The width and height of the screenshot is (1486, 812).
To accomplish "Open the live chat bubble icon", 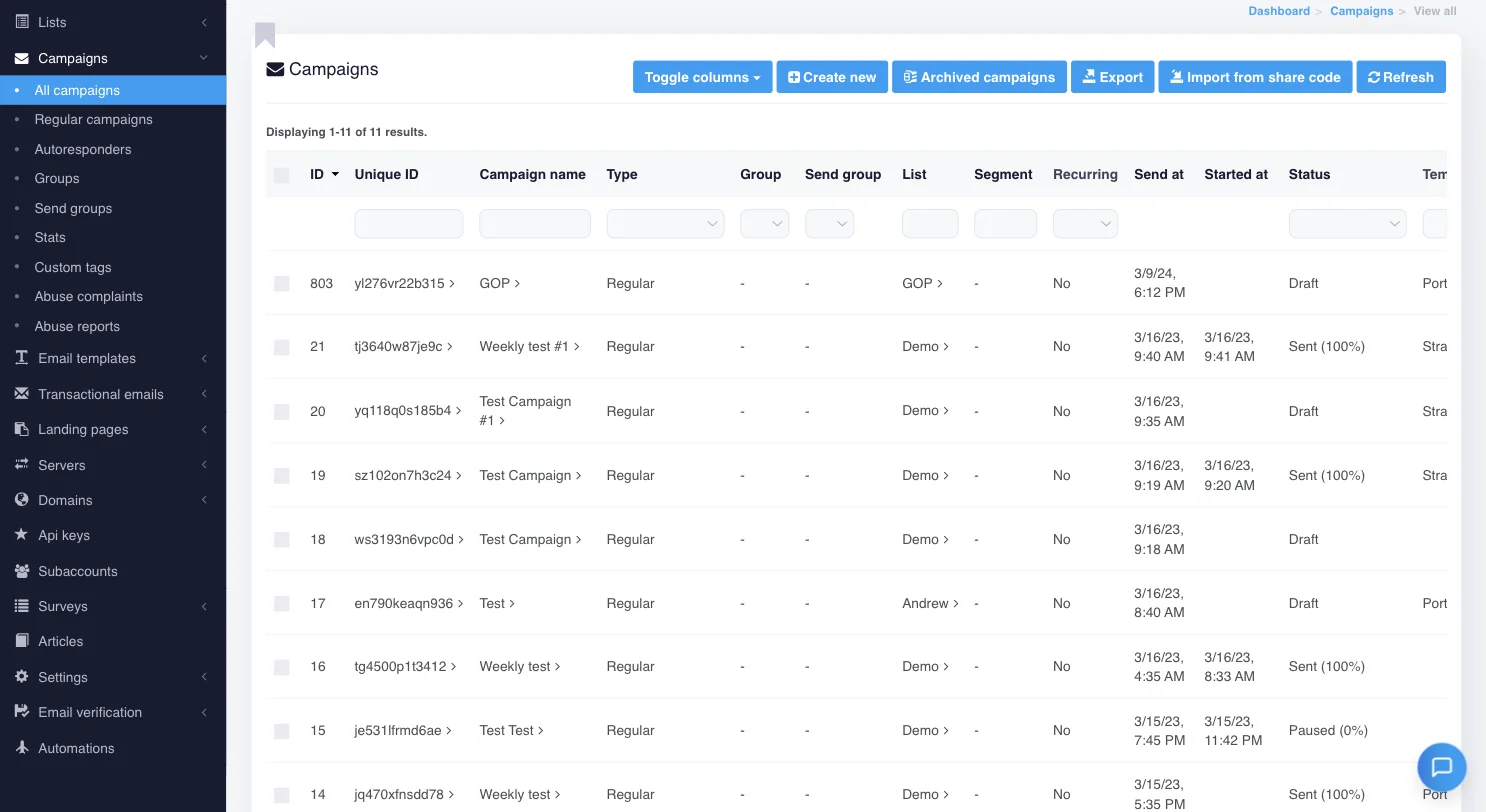I will [1442, 767].
